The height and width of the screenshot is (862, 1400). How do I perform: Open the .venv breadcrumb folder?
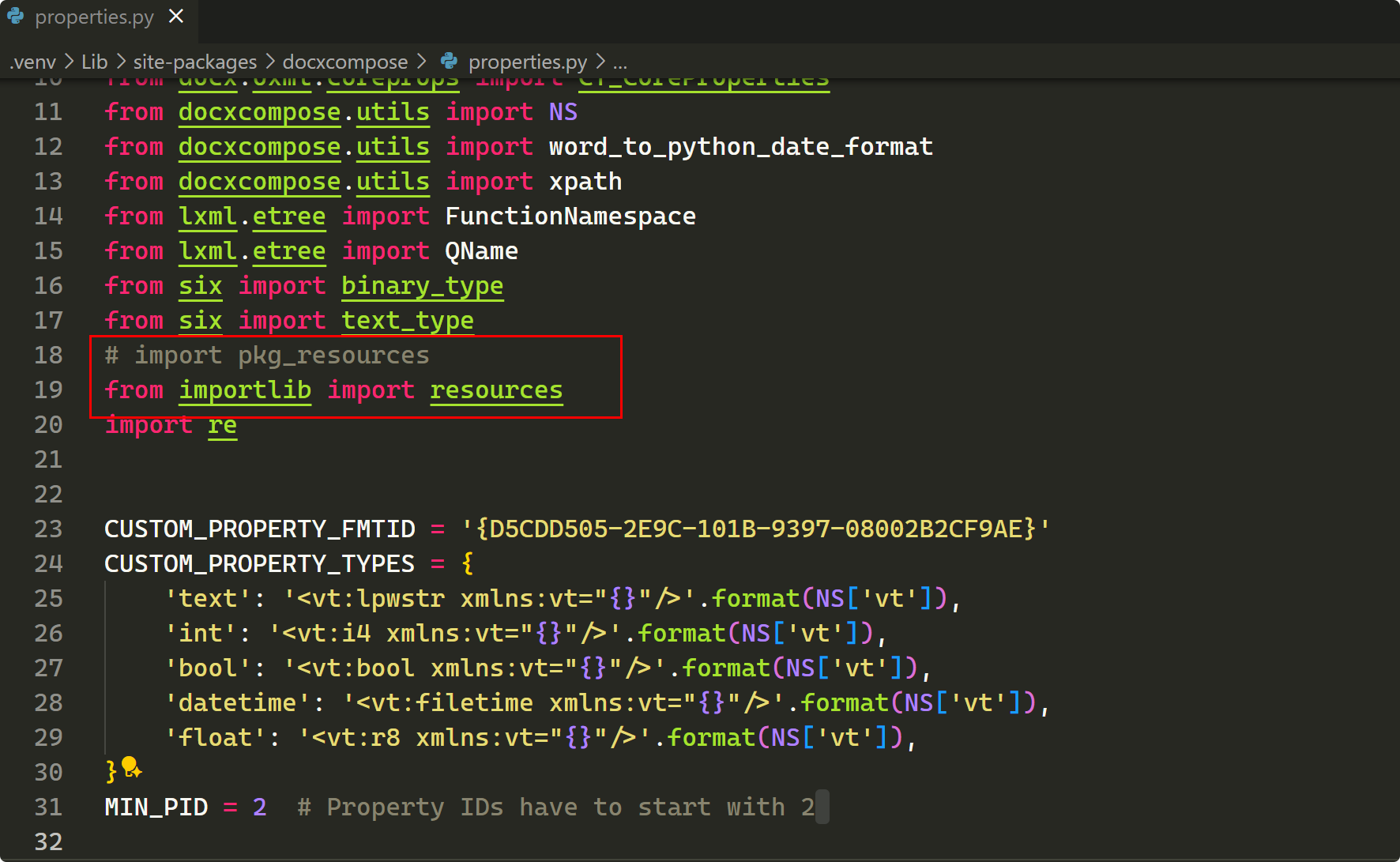coord(33,62)
